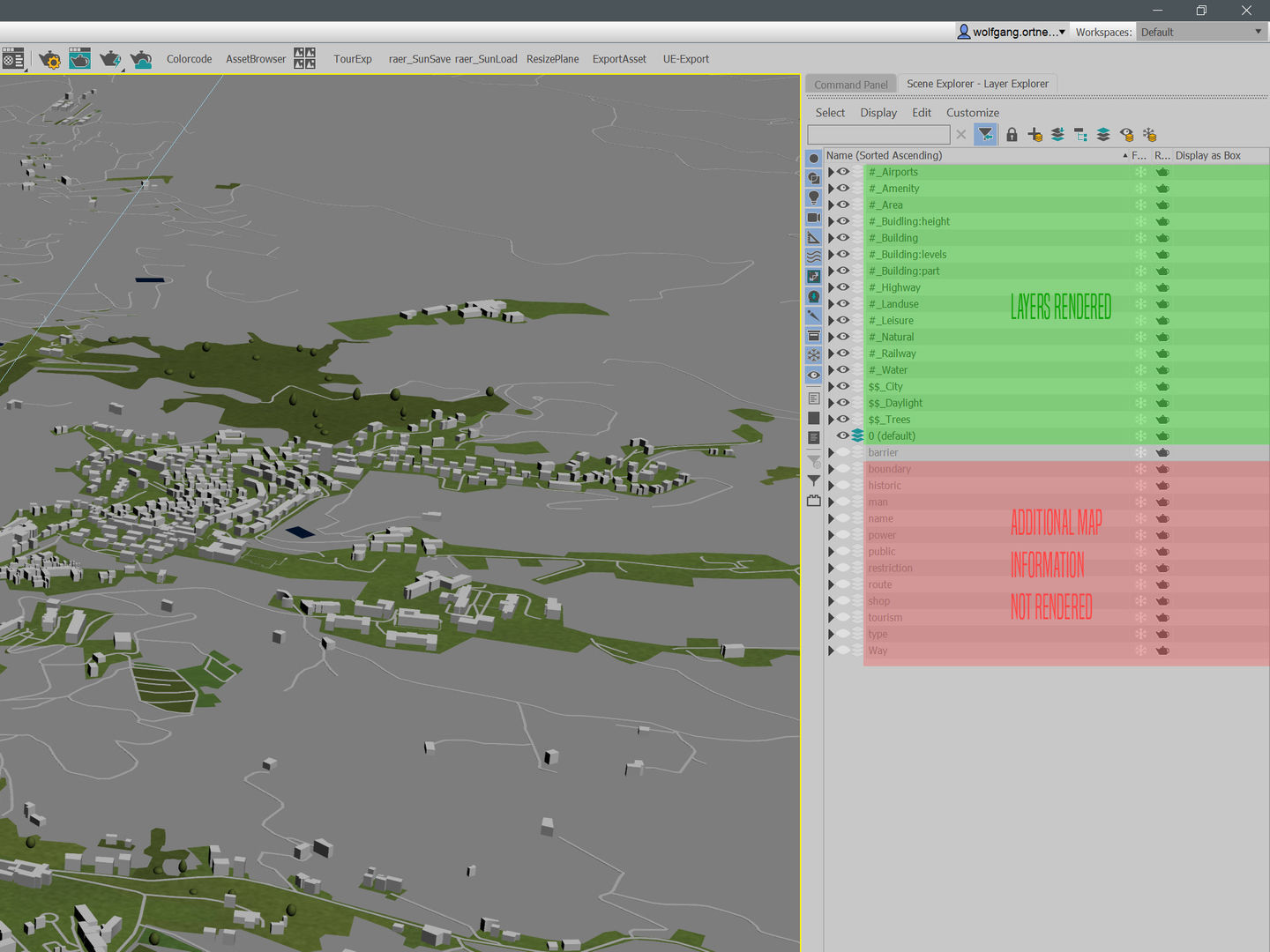Click the hide all layers eye icon

click(x=1126, y=134)
